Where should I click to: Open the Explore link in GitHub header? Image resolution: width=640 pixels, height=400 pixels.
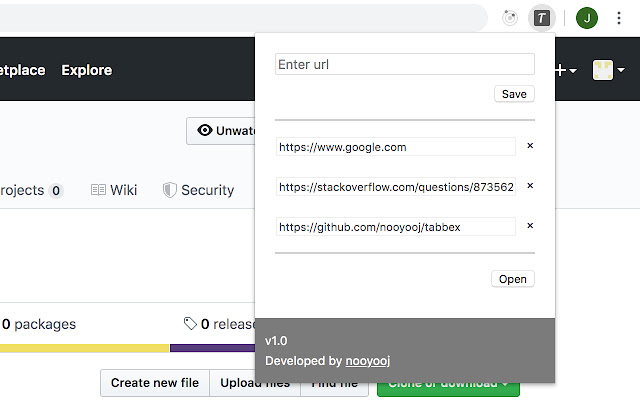point(87,70)
